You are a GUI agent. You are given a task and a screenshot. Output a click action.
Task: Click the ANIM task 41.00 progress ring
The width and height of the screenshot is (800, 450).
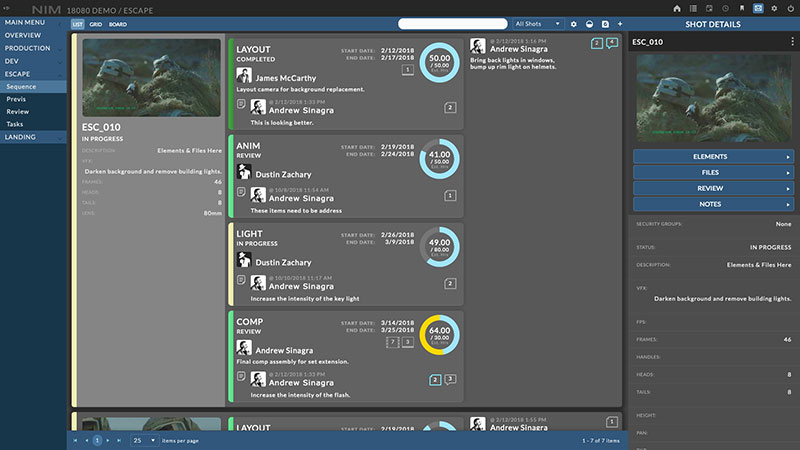439,159
